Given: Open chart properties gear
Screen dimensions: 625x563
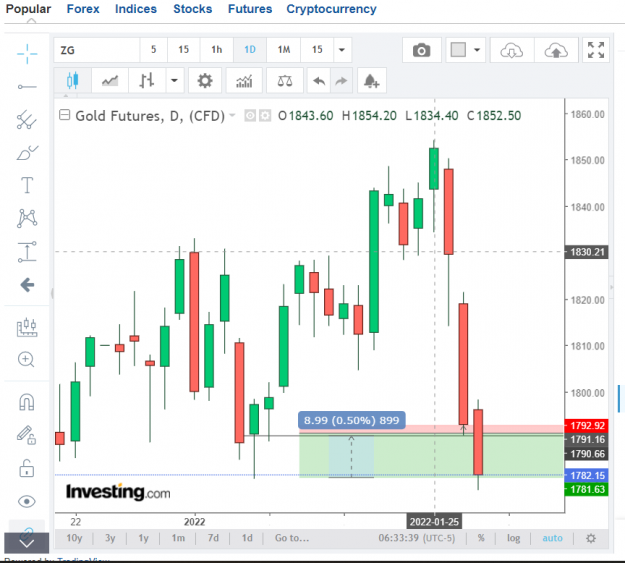Looking at the screenshot, I should (205, 81).
